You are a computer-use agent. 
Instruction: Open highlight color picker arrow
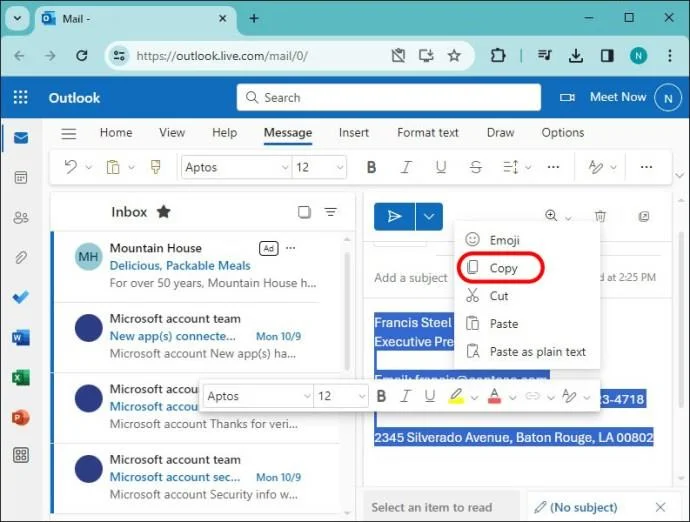coord(474,397)
